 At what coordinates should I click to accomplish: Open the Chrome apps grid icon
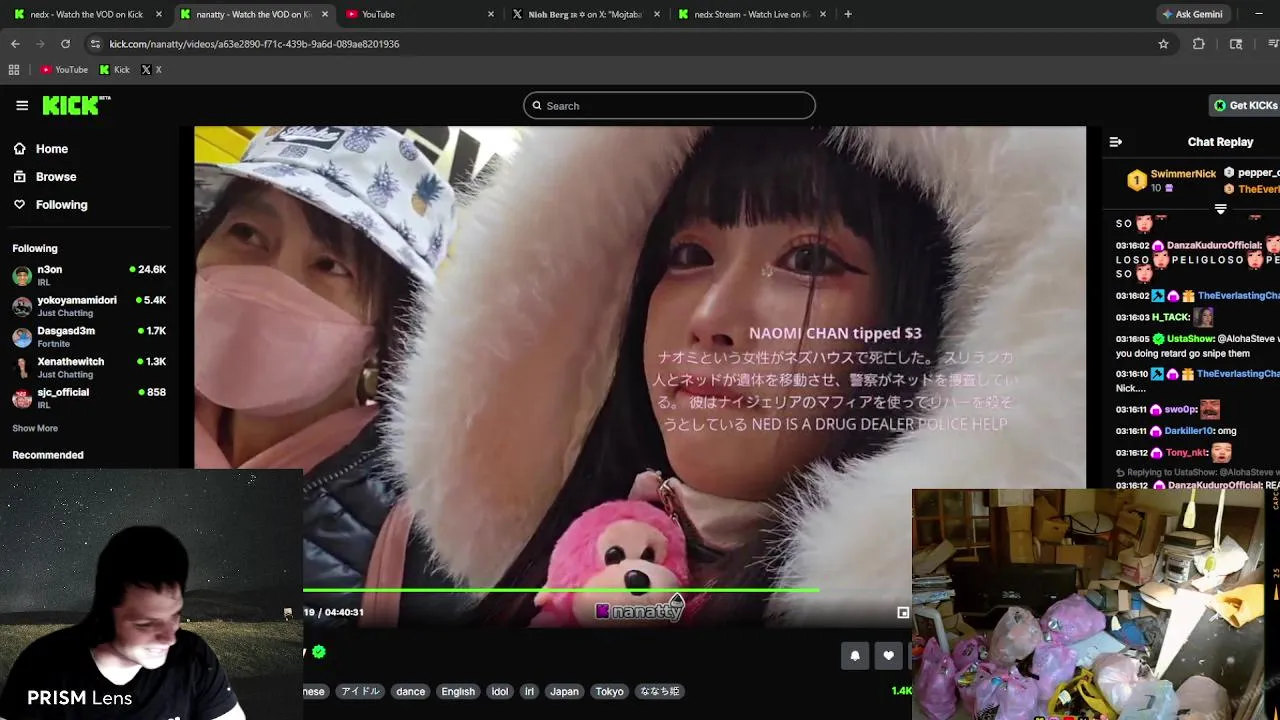pos(14,70)
